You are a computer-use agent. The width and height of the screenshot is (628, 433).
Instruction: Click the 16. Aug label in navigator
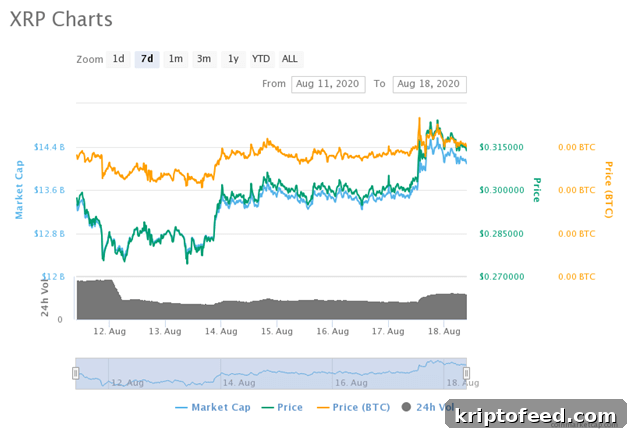tap(351, 383)
